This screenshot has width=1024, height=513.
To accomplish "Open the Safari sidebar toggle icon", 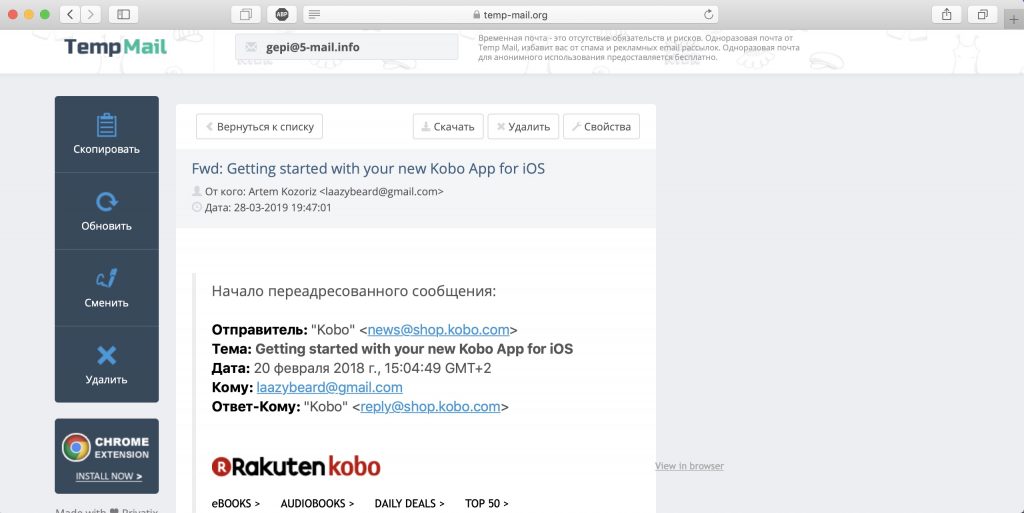I will point(123,14).
